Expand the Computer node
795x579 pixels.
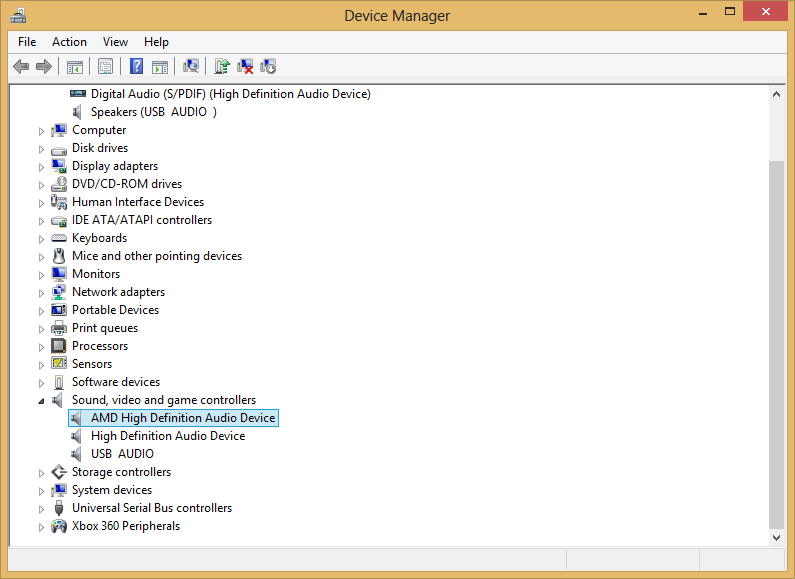41,131
